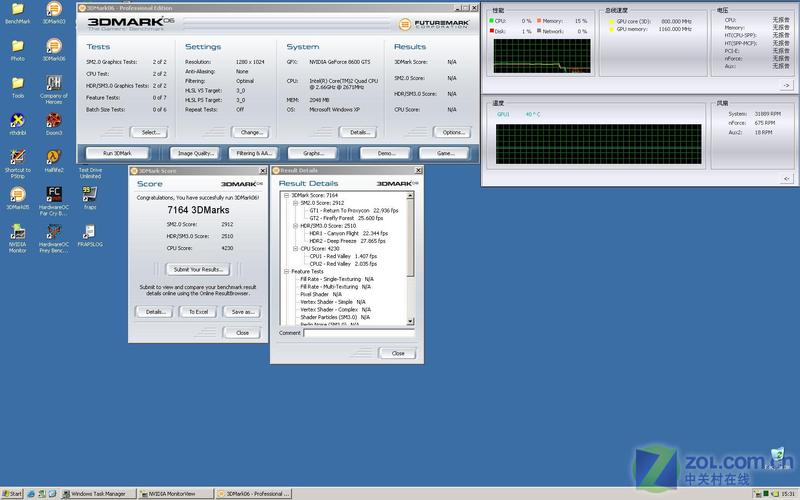
Task: Click the Result Details scrollbar down arrow
Action: 410,321
